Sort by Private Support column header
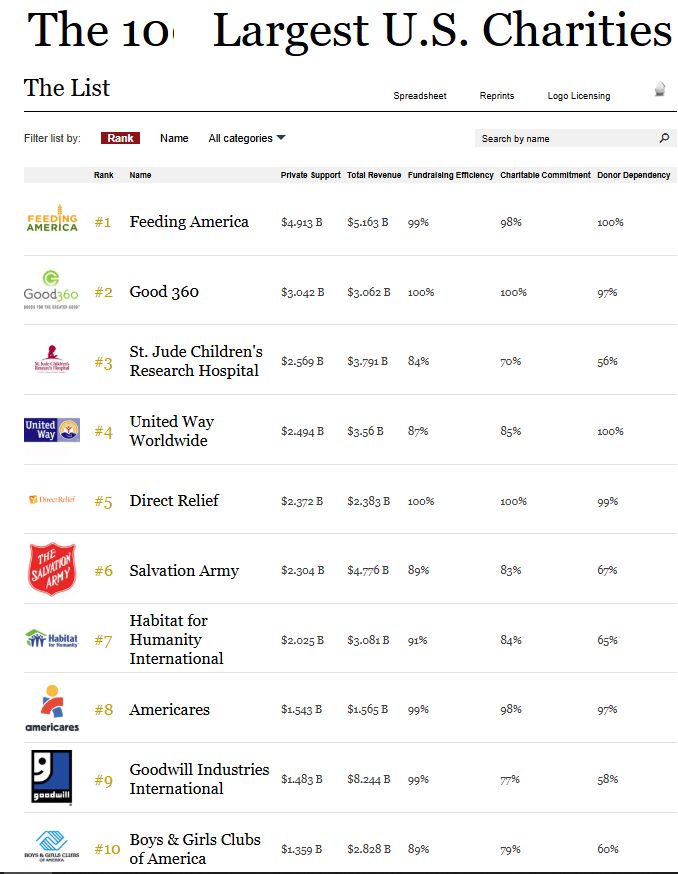The image size is (678, 874). (310, 176)
